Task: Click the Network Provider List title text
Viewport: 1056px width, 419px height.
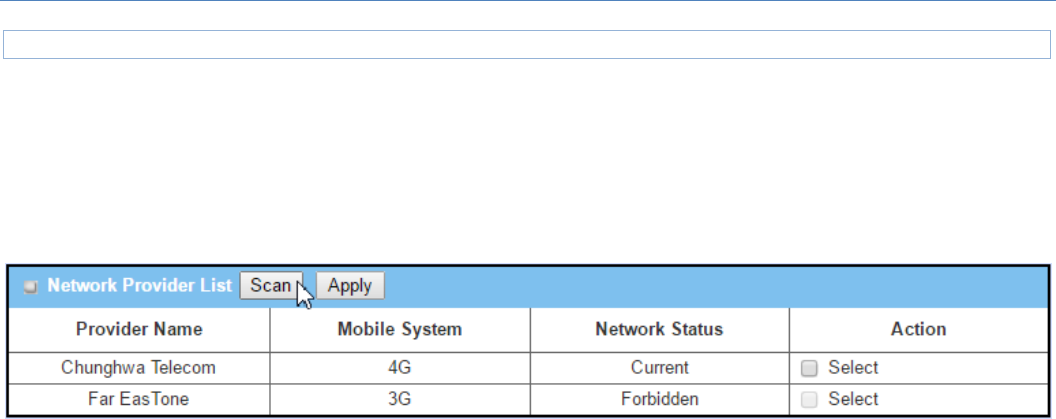Action: click(x=139, y=286)
